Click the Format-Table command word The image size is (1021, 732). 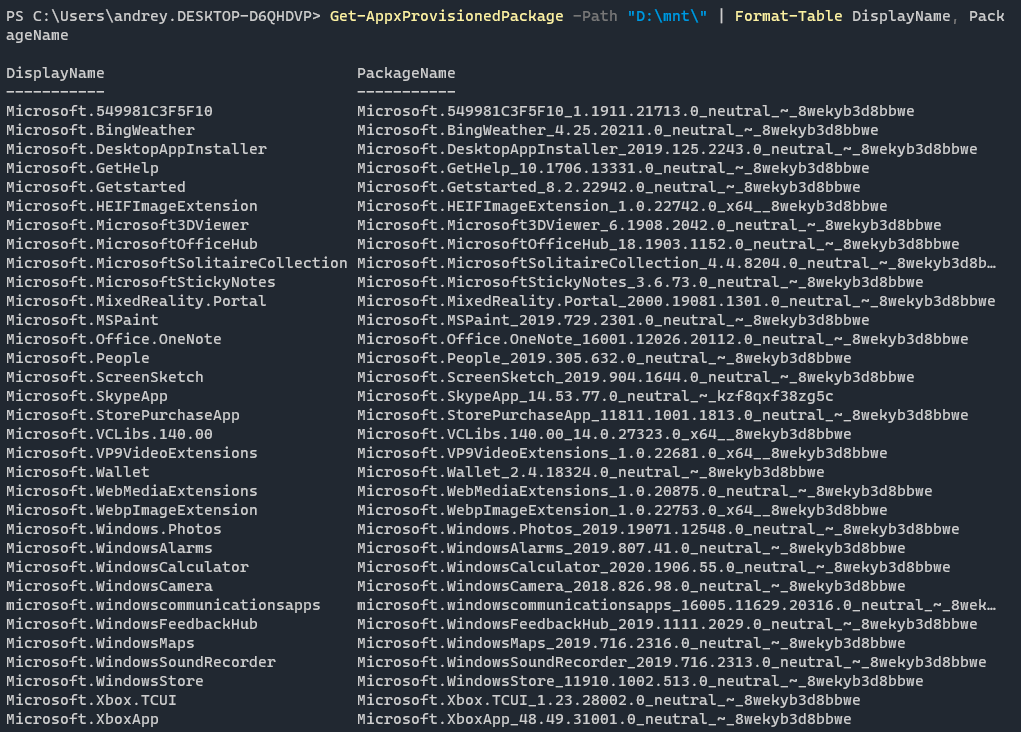coord(789,16)
